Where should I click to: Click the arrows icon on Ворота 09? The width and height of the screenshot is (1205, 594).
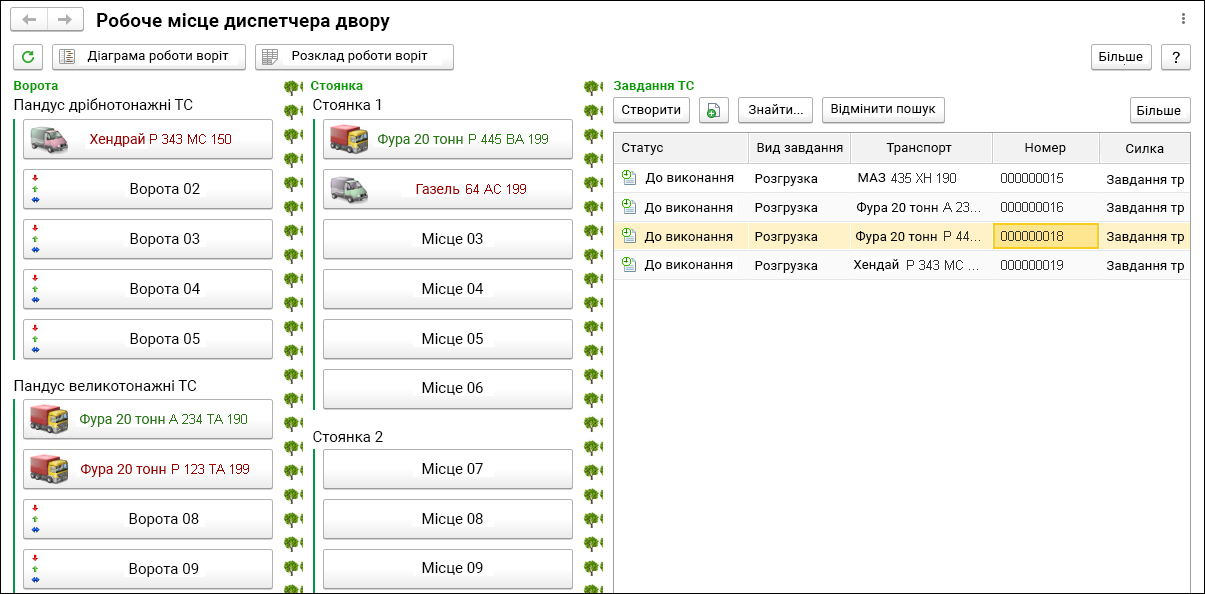(x=36, y=569)
